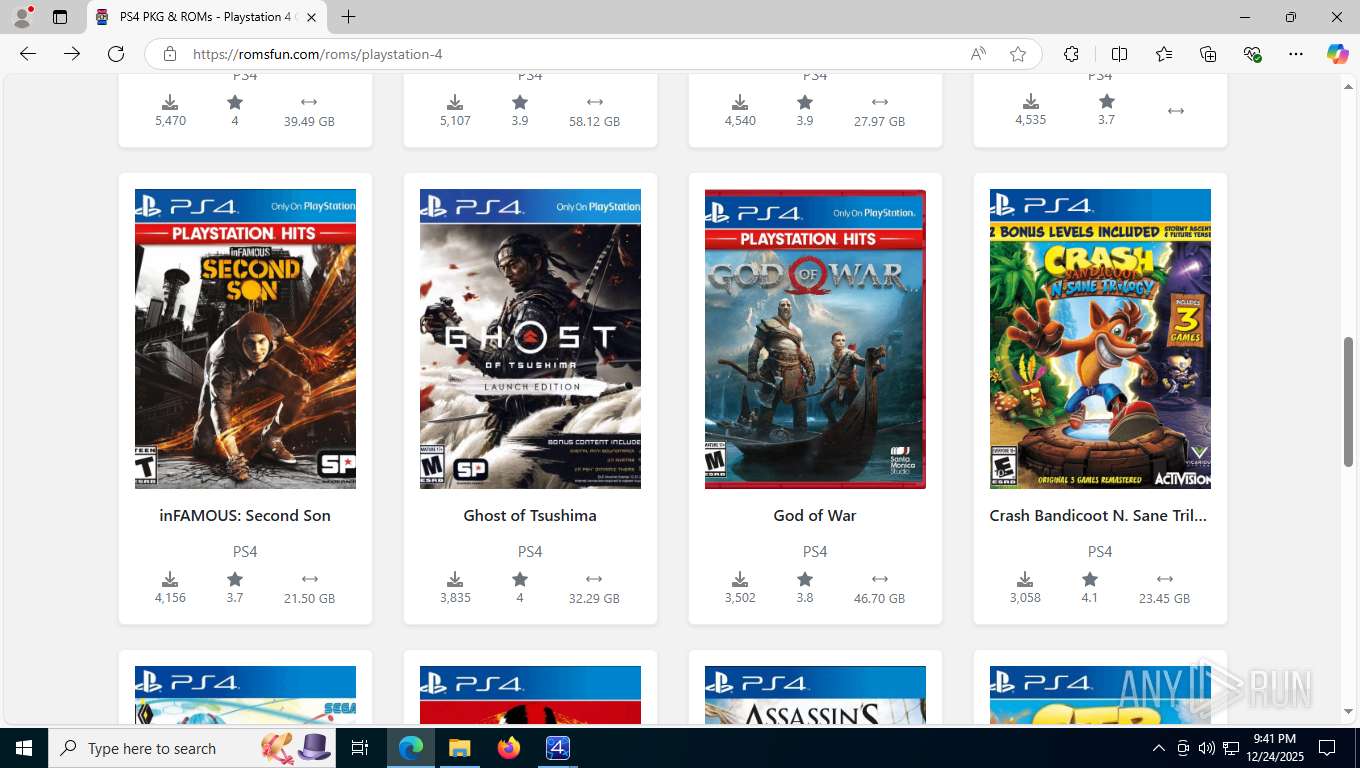
Task: View site information lock icon
Action: 170,54
